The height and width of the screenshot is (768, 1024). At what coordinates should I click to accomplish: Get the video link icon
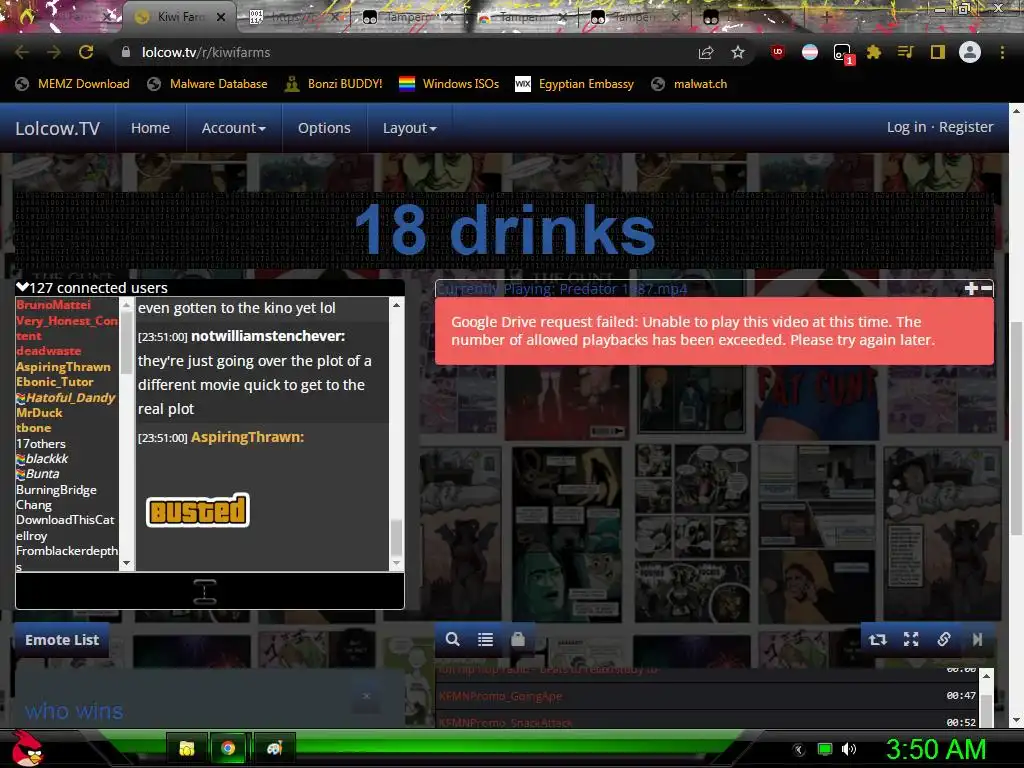pyautogui.click(x=944, y=639)
